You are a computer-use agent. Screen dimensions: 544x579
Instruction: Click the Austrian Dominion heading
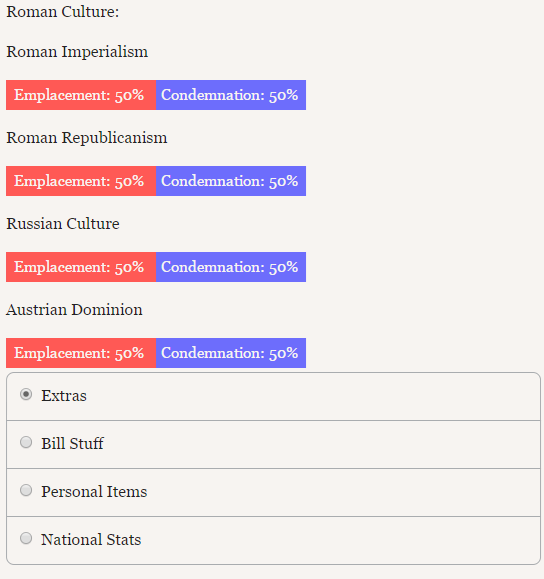click(x=74, y=310)
